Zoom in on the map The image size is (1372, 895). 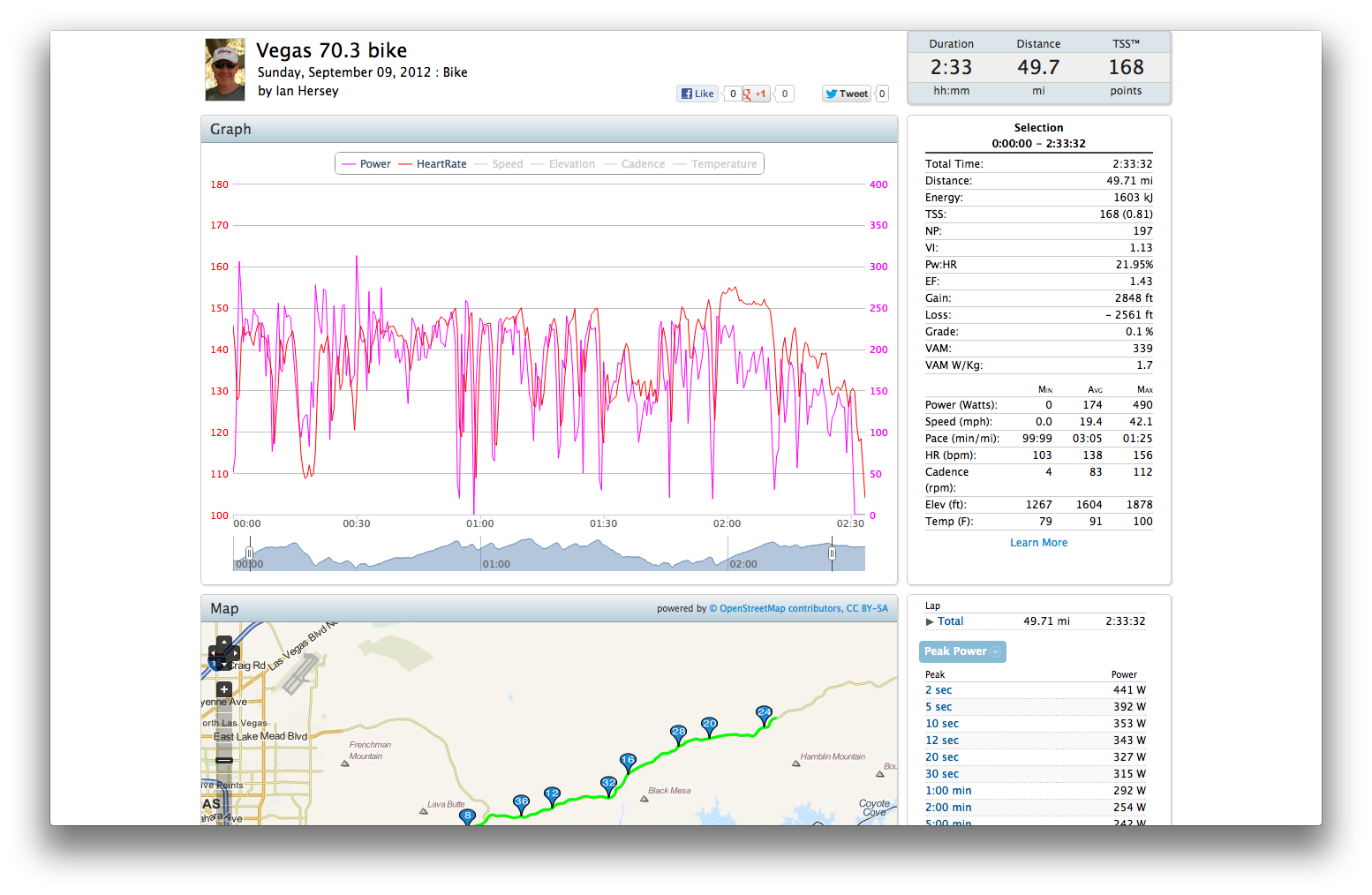[224, 689]
